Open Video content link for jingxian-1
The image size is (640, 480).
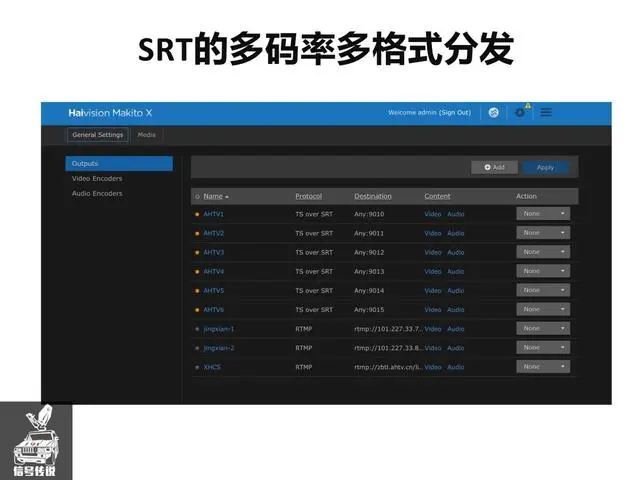point(433,329)
